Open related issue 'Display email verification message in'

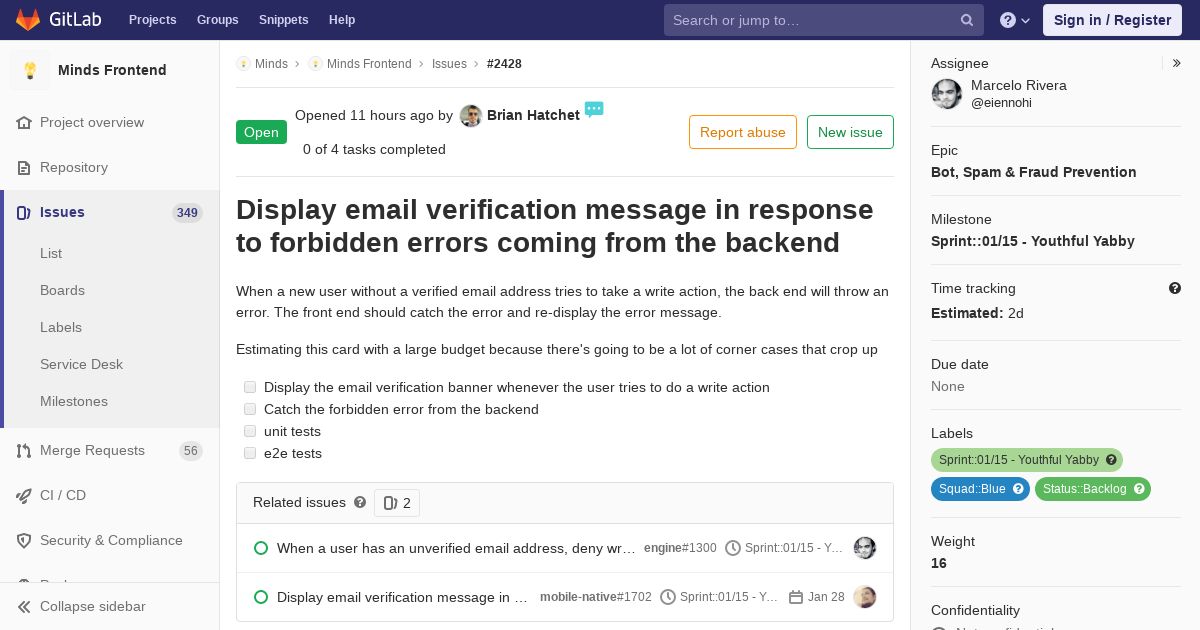pyautogui.click(x=402, y=597)
